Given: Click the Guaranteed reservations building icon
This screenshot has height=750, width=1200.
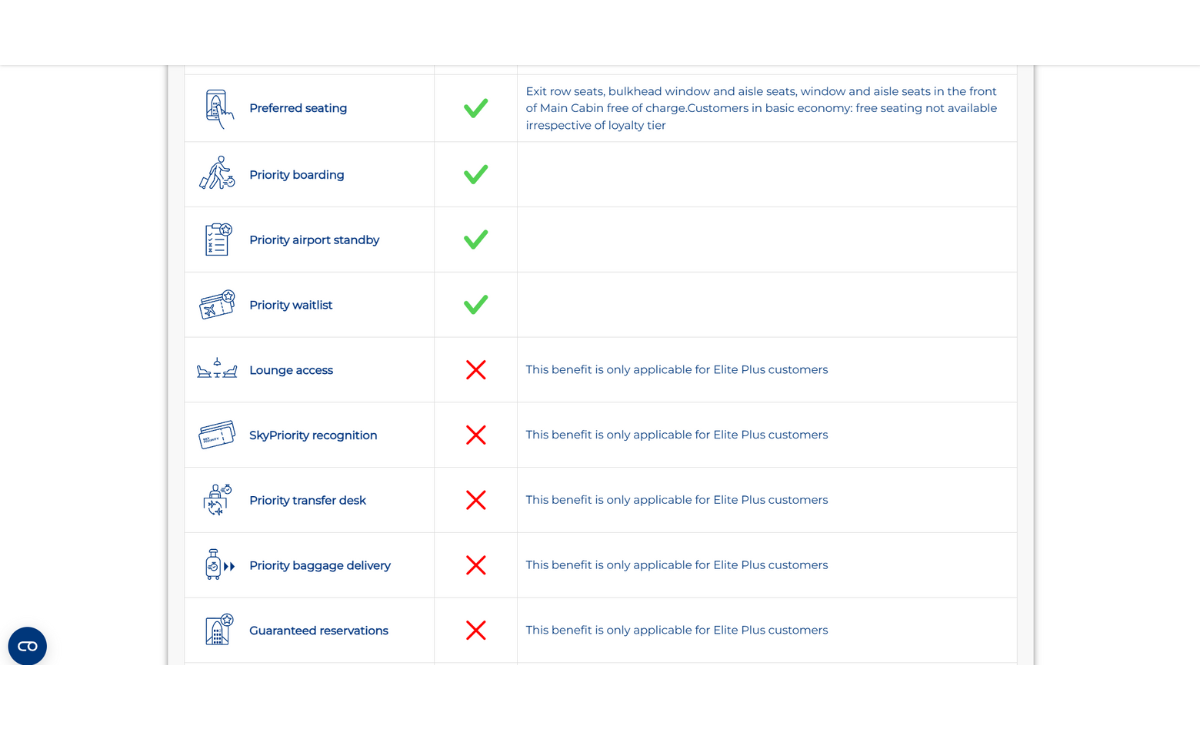Looking at the screenshot, I should 218,630.
